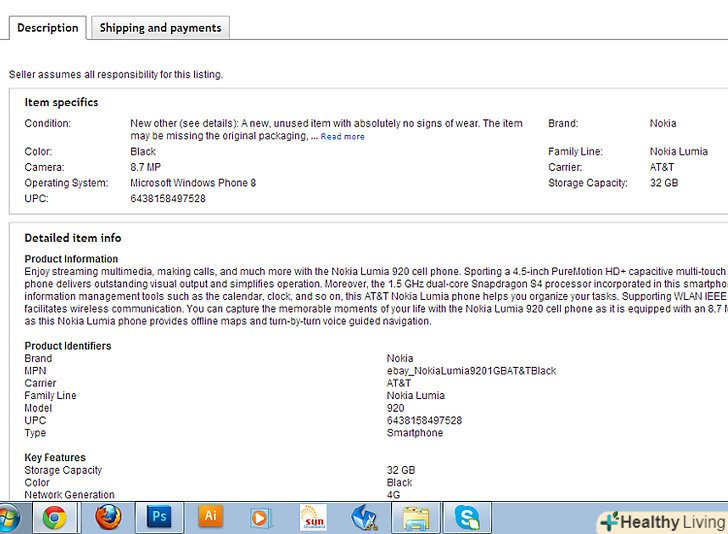728x534 pixels.
Task: Click Storage Capacity 32 GB under Key Features
Action: click(x=401, y=470)
